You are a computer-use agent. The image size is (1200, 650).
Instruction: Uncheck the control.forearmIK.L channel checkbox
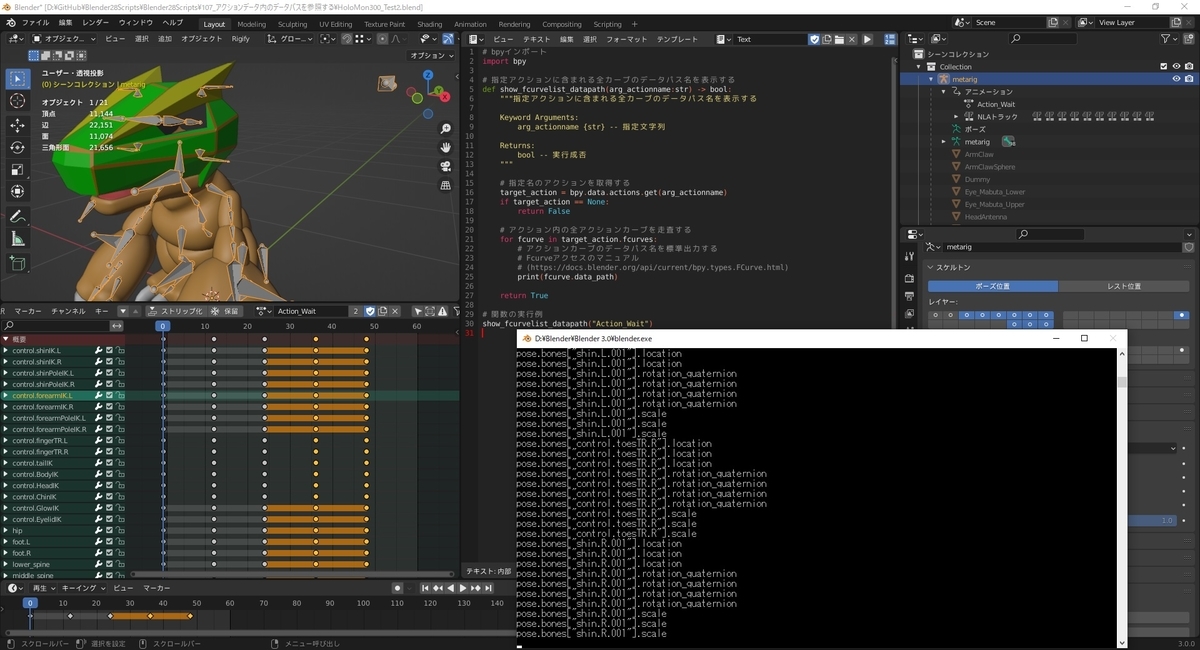pos(109,395)
